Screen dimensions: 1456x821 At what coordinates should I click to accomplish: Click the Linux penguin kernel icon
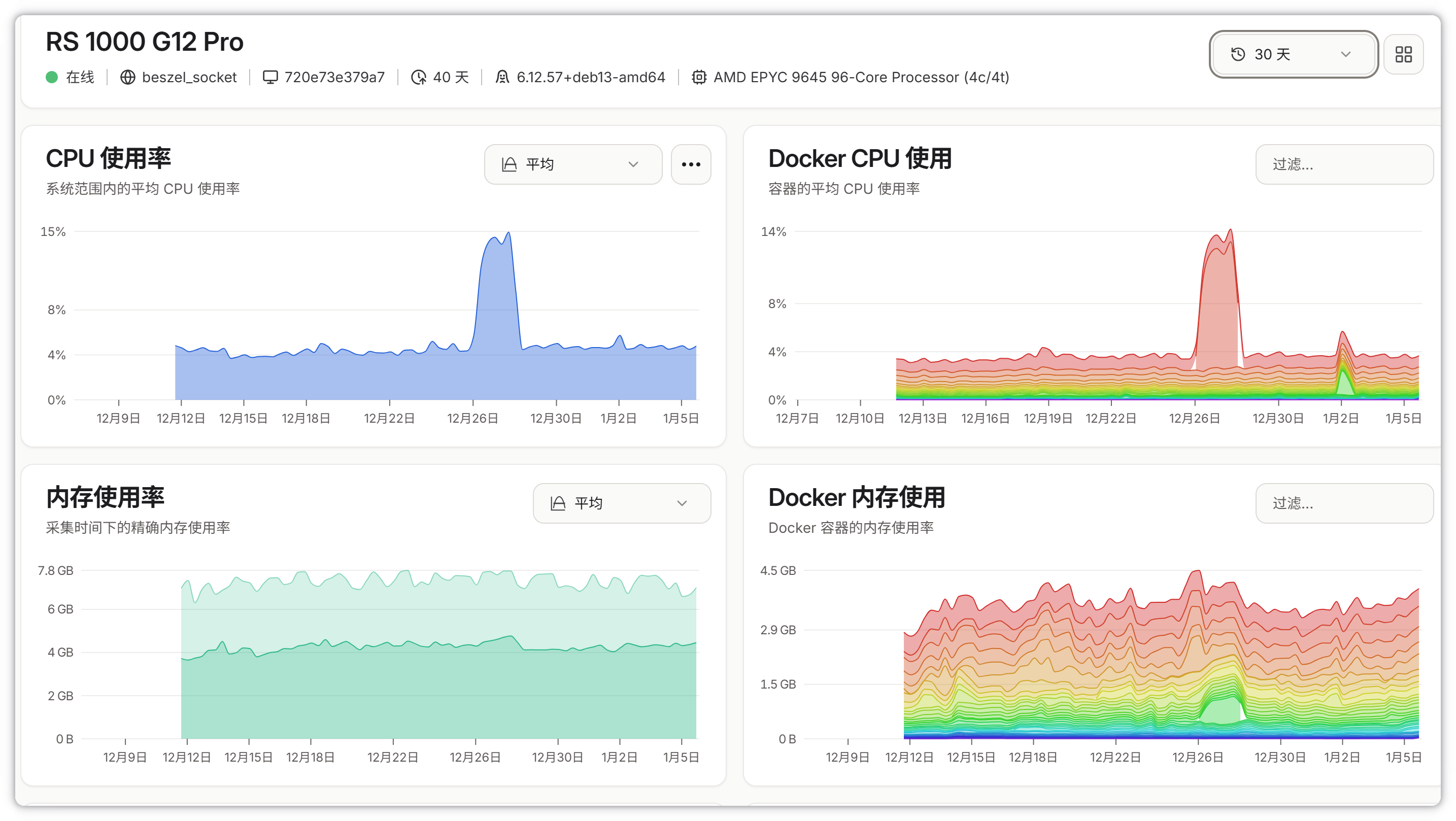(x=502, y=78)
